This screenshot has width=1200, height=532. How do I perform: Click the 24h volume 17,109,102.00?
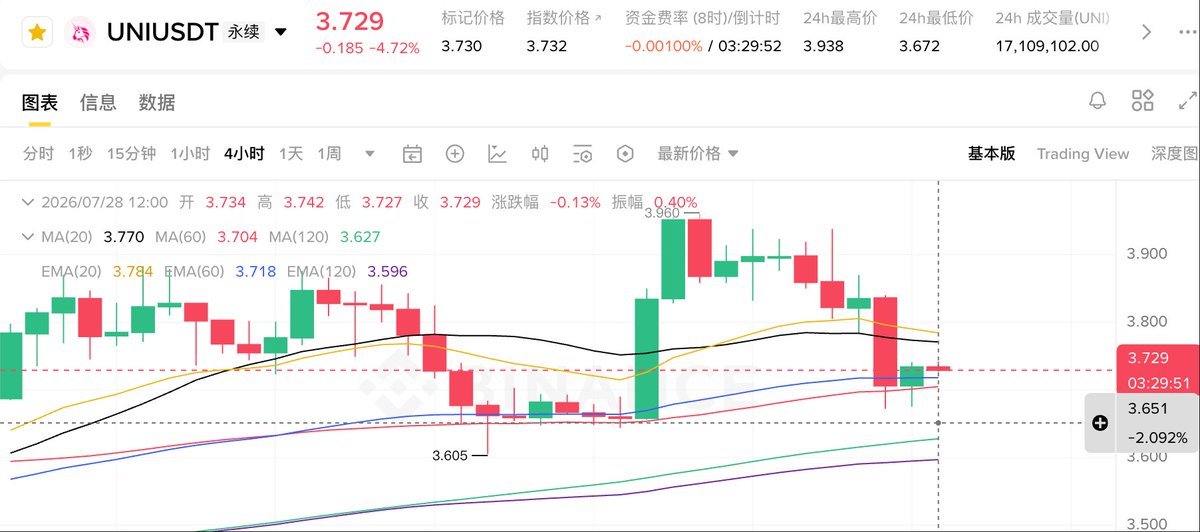(x=1047, y=46)
